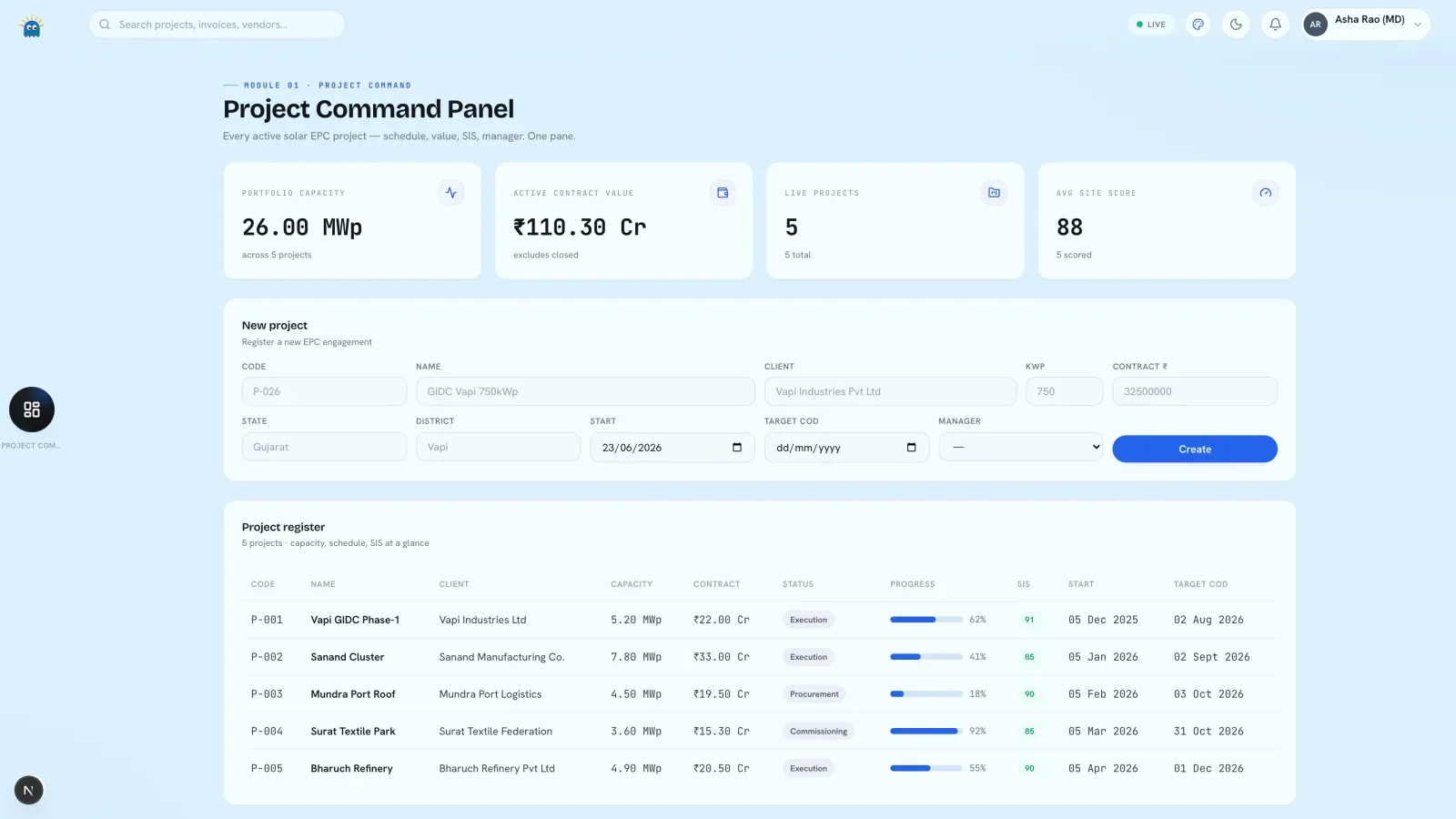The width and height of the screenshot is (1456, 819).
Task: Click SIS score 91 badge
Action: click(x=1029, y=620)
